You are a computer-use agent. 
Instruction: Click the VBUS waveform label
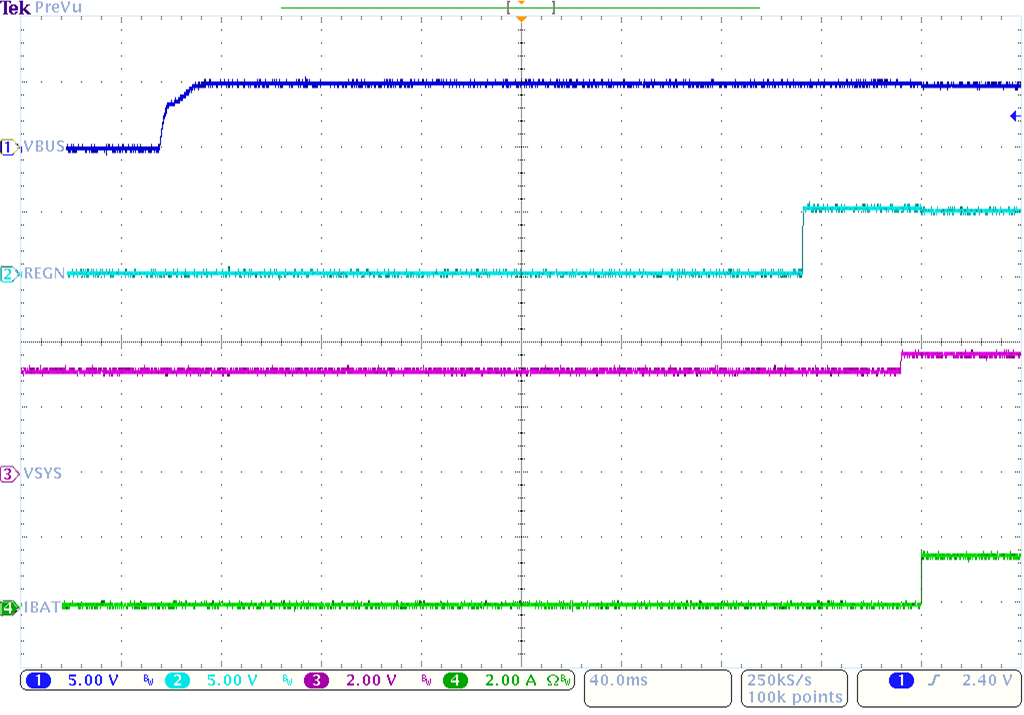click(42, 146)
